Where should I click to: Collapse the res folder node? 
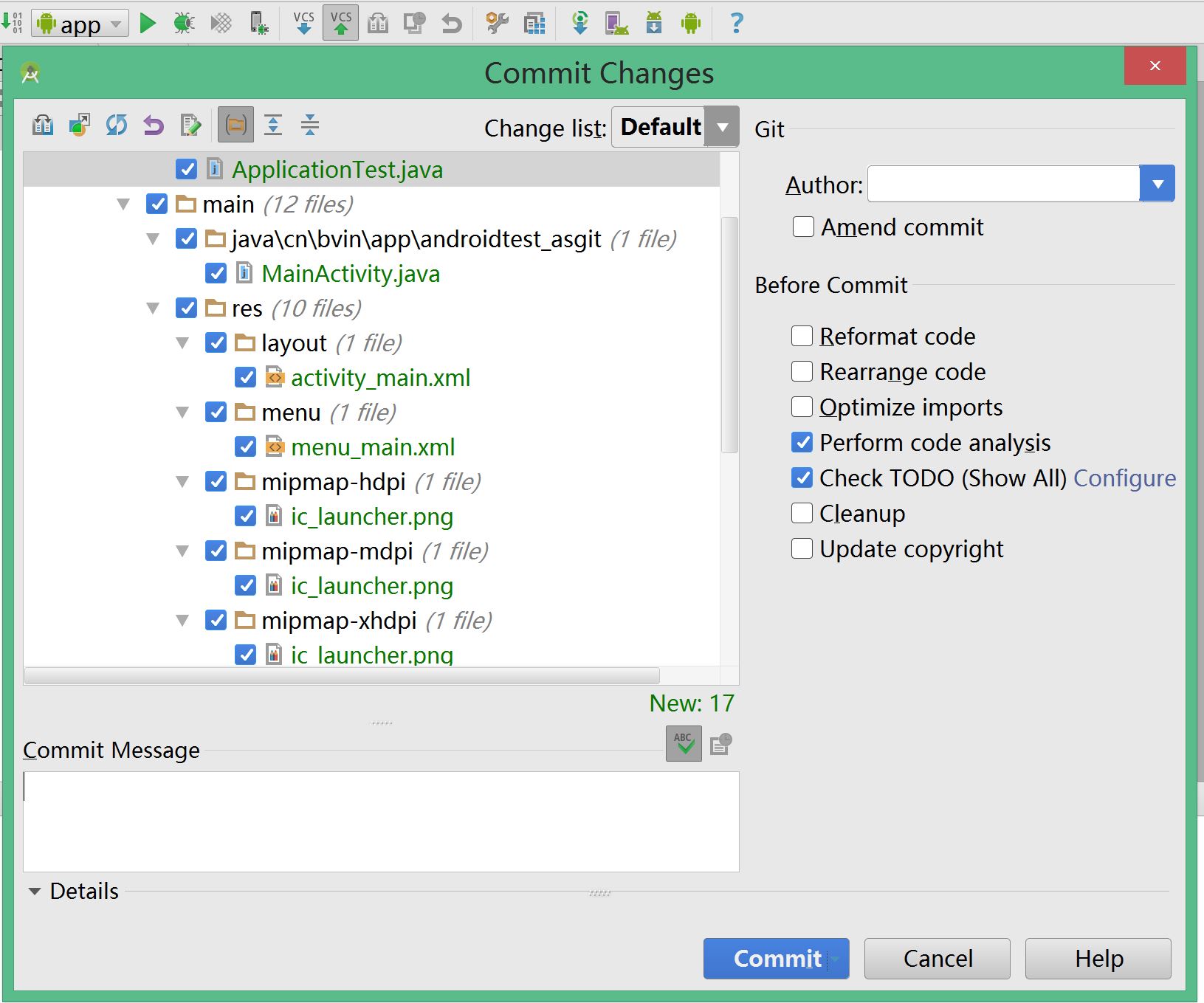coord(153,309)
